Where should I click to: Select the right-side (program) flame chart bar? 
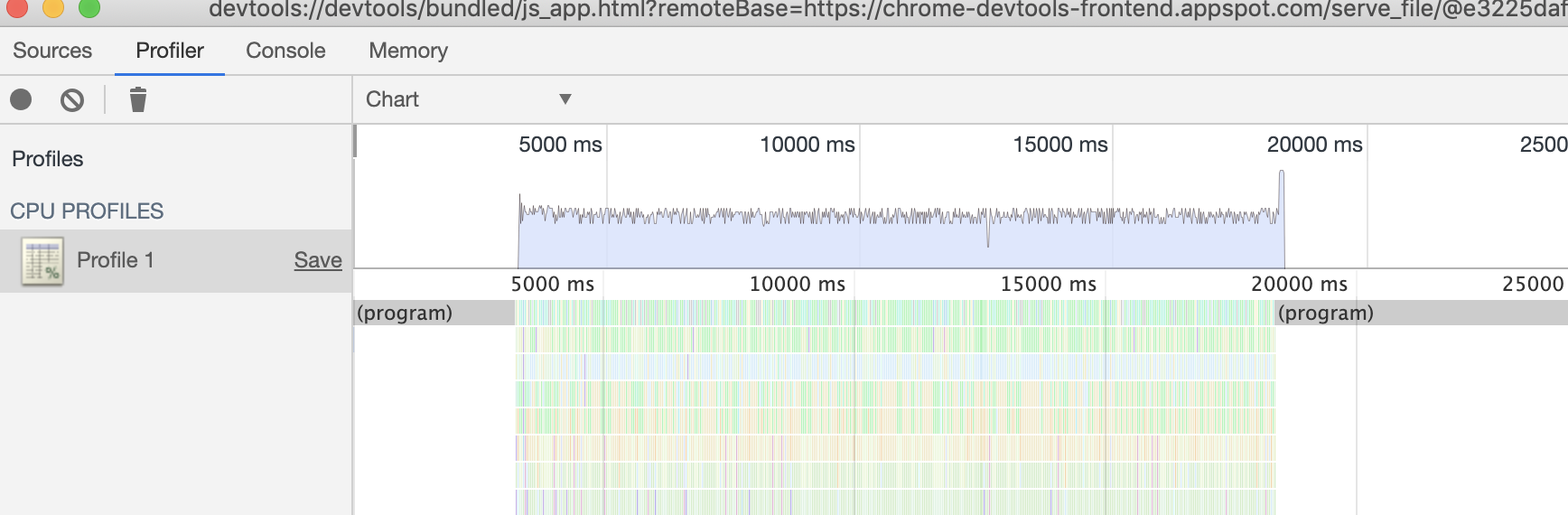point(1418,313)
